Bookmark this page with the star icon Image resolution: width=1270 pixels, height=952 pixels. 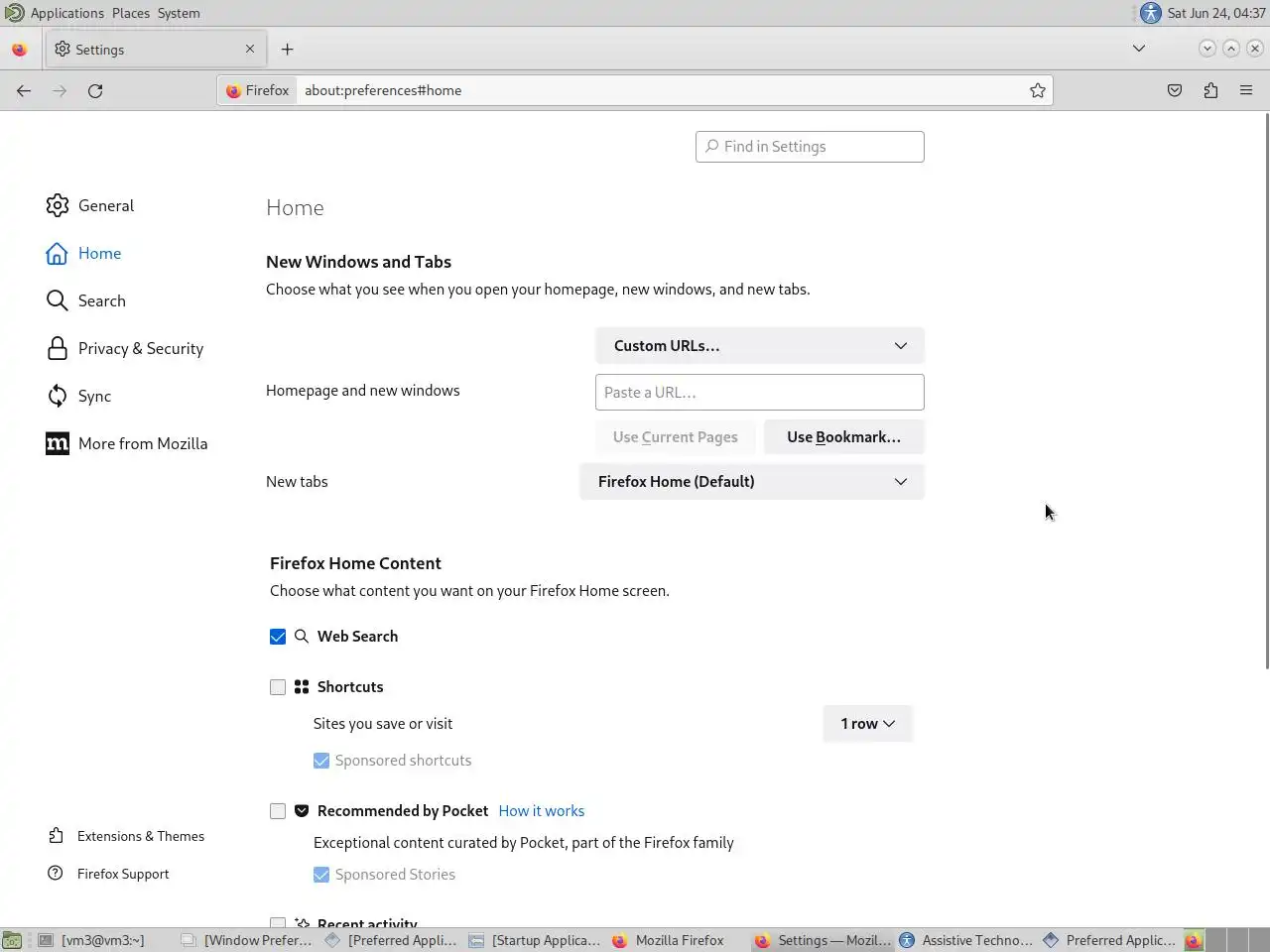pyautogui.click(x=1038, y=90)
